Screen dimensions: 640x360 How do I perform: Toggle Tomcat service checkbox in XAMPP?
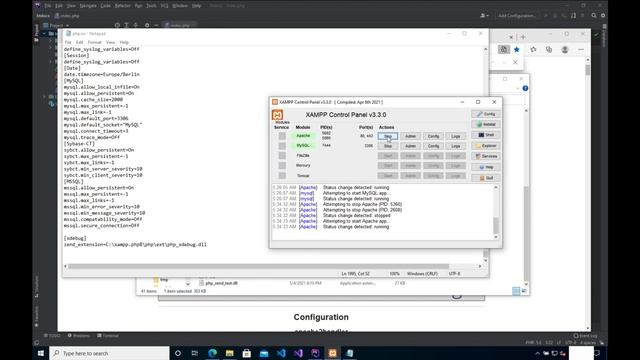[x=282, y=176]
